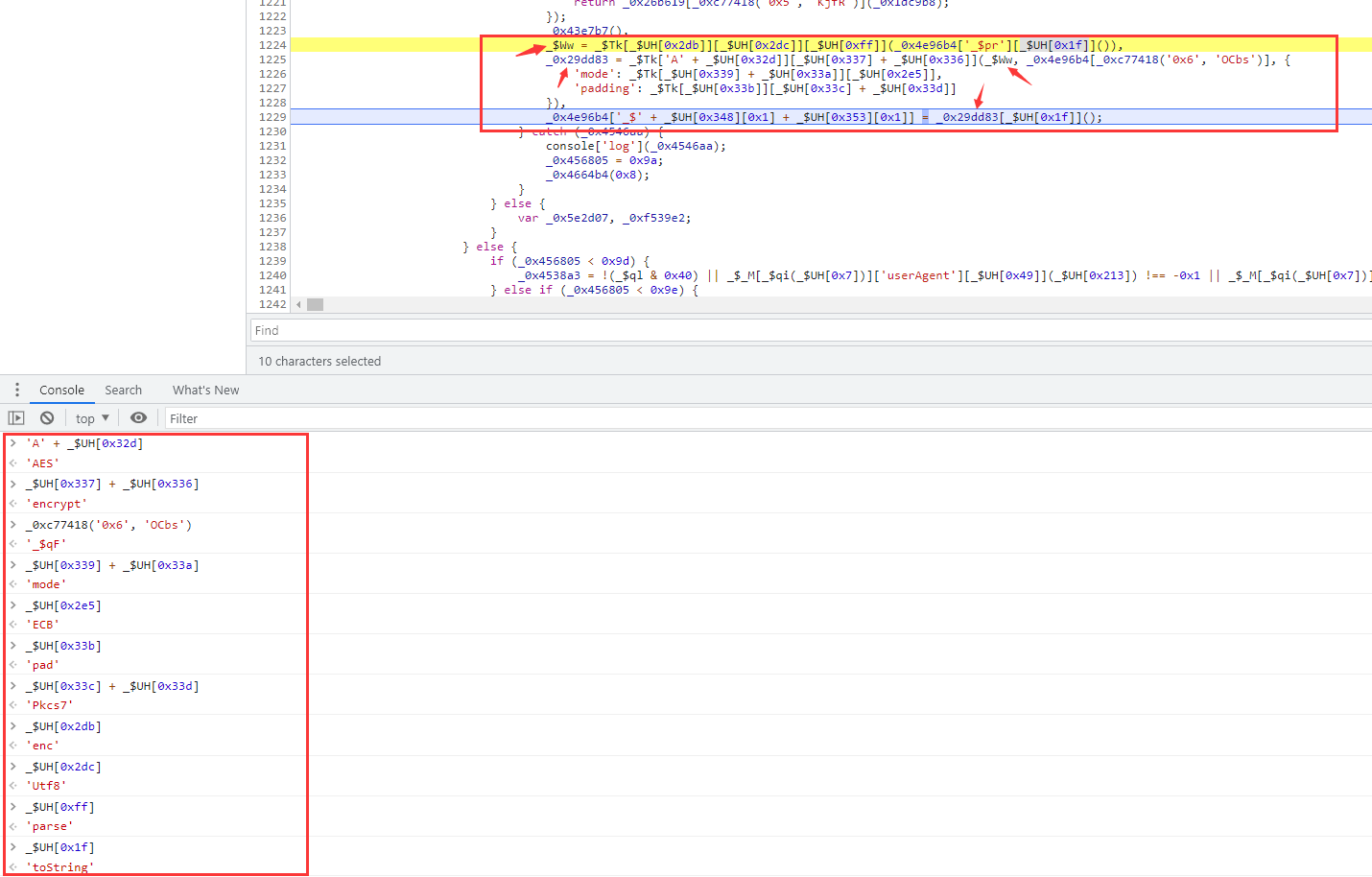Image resolution: width=1372 pixels, height=877 pixels.
Task: Click the 'toString' result in console
Action: click(59, 867)
